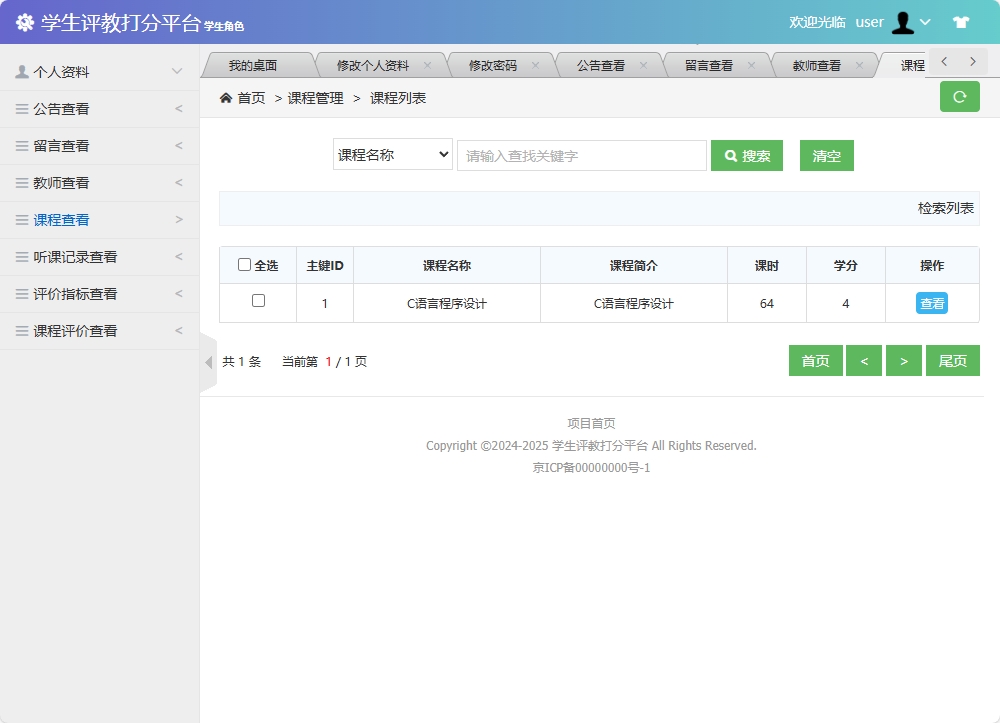The height and width of the screenshot is (723, 1000).
Task: Click the search keyword input field
Action: [581, 155]
